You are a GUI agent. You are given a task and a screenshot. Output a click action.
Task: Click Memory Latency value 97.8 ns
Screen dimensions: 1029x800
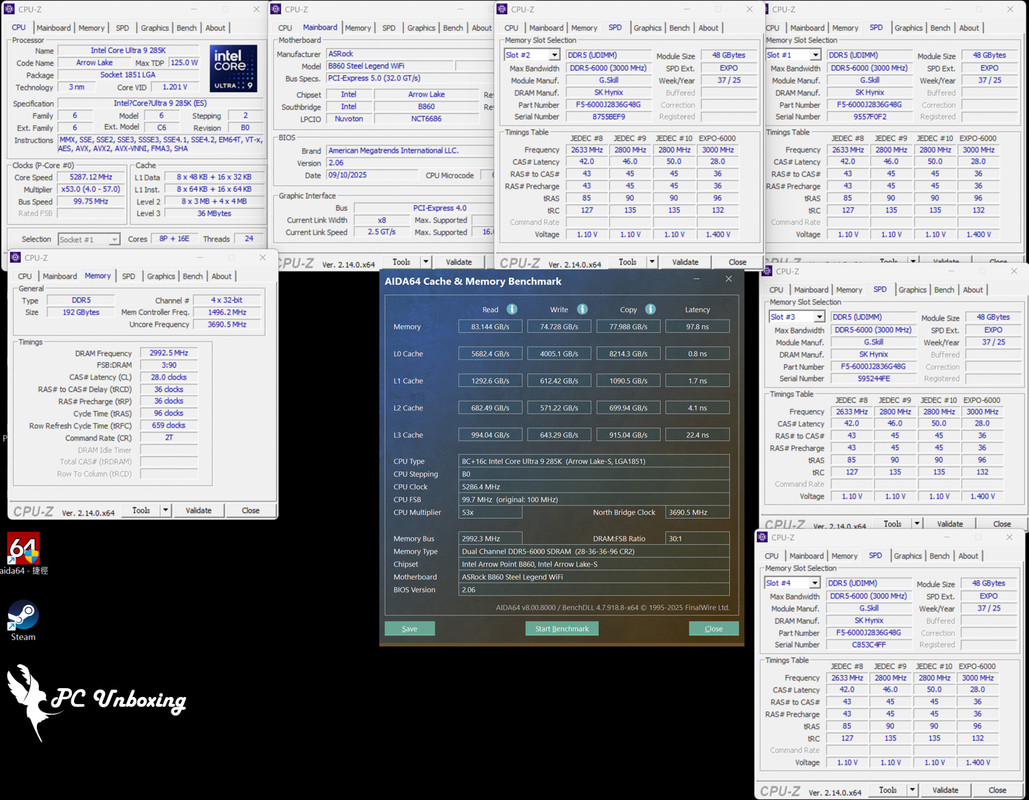[698, 326]
